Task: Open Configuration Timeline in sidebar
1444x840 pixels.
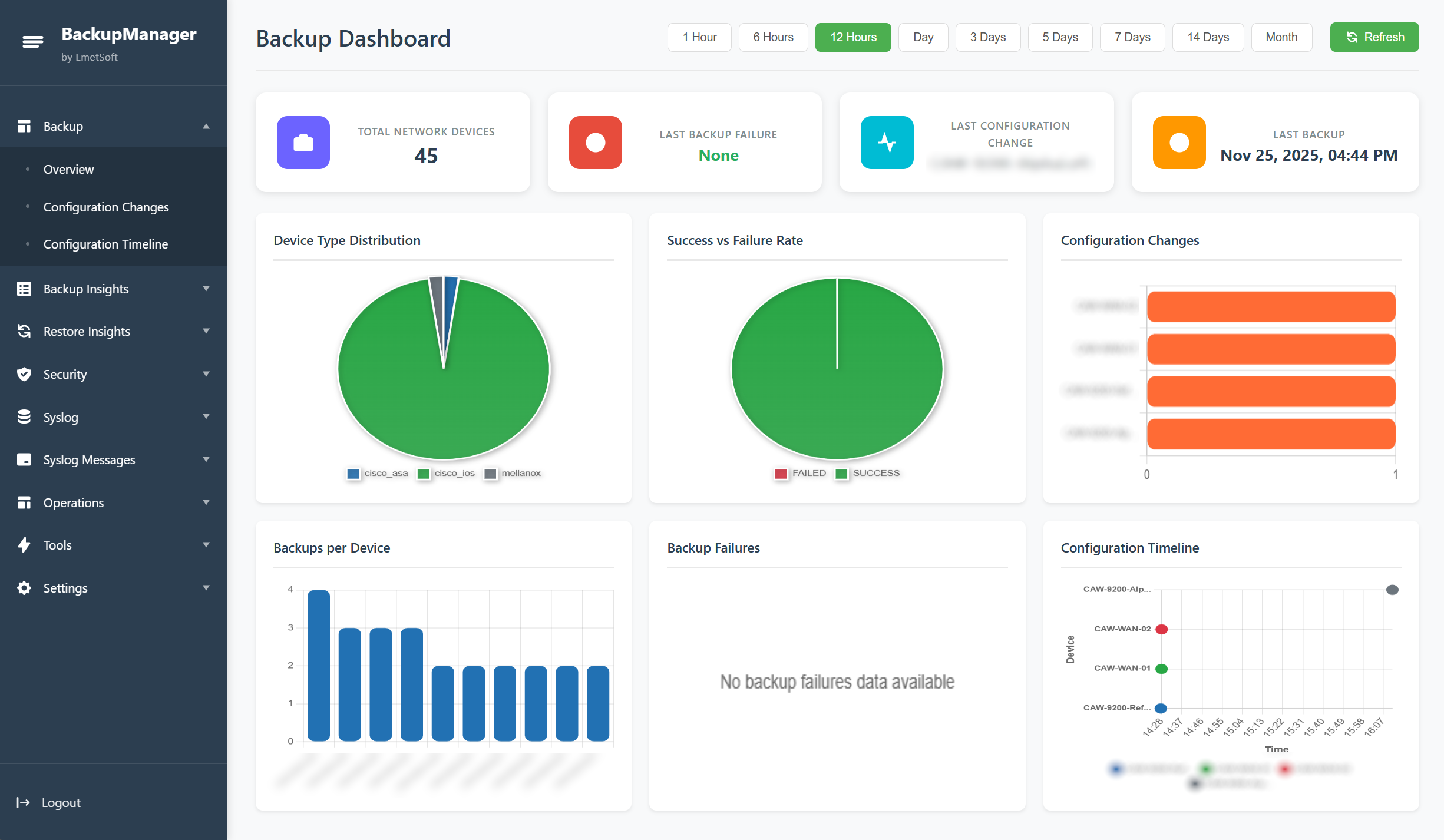Action: tap(105, 244)
